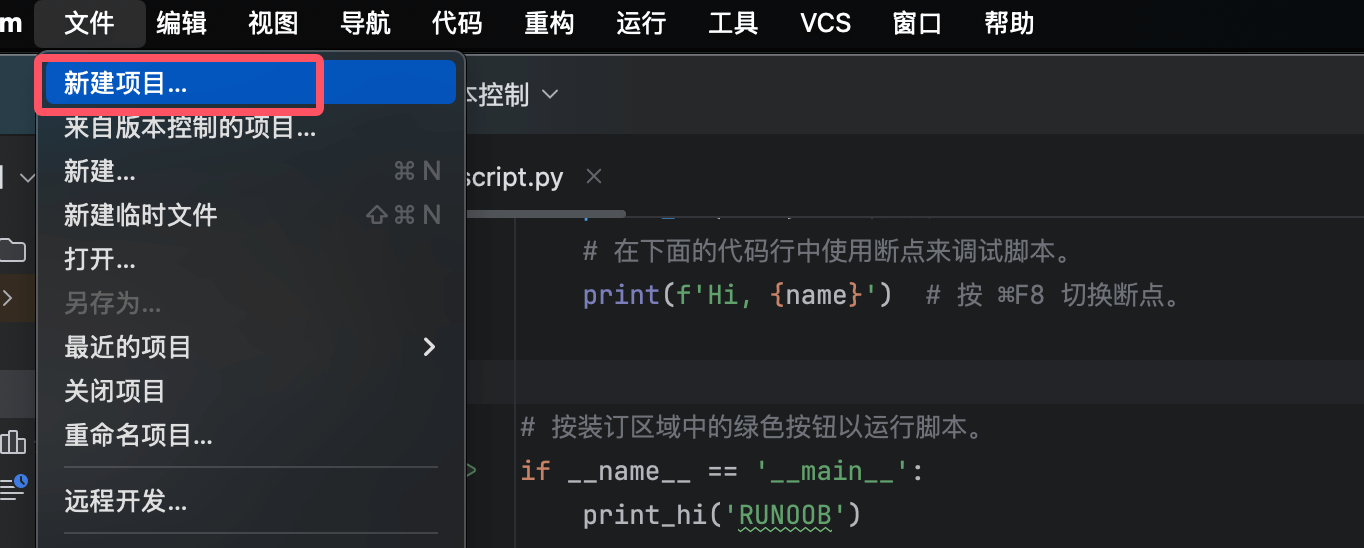Choose 关闭项目 from the menu
1364x548 pixels.
(115, 391)
